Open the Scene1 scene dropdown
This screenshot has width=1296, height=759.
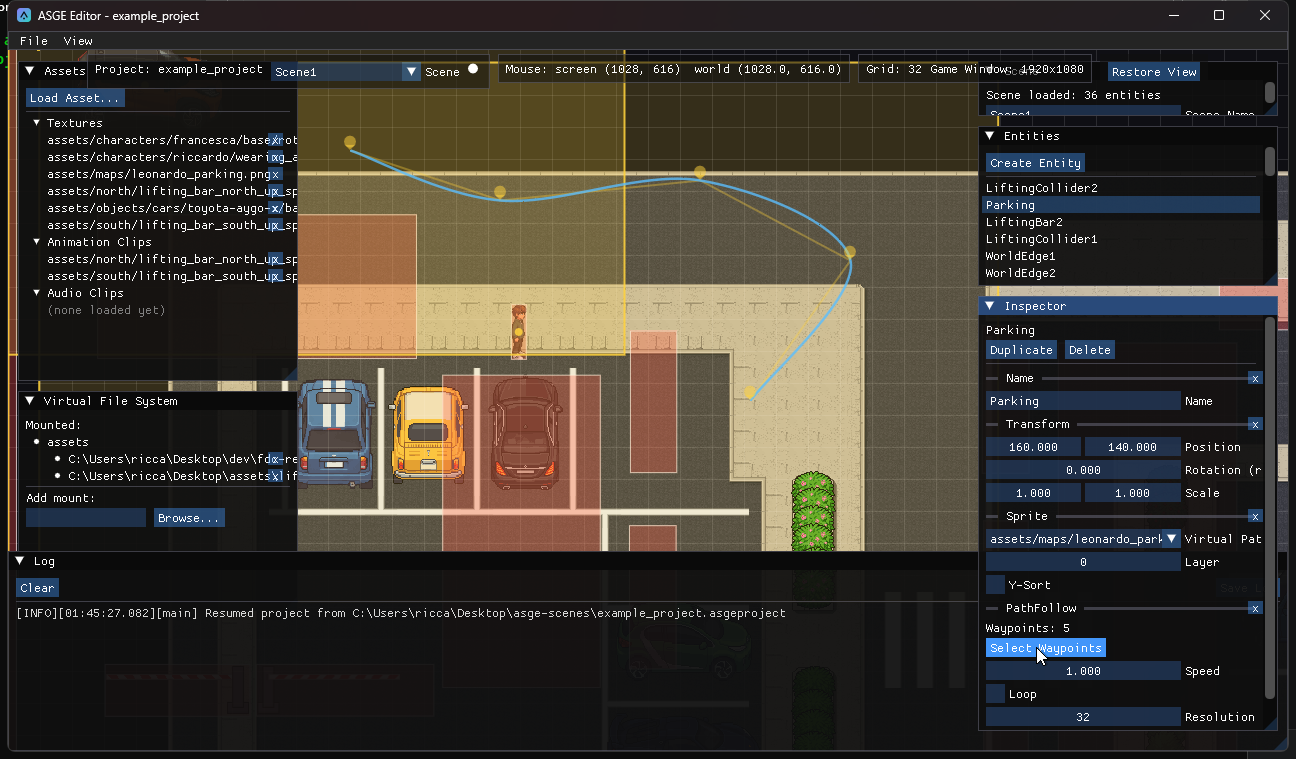tap(345, 72)
